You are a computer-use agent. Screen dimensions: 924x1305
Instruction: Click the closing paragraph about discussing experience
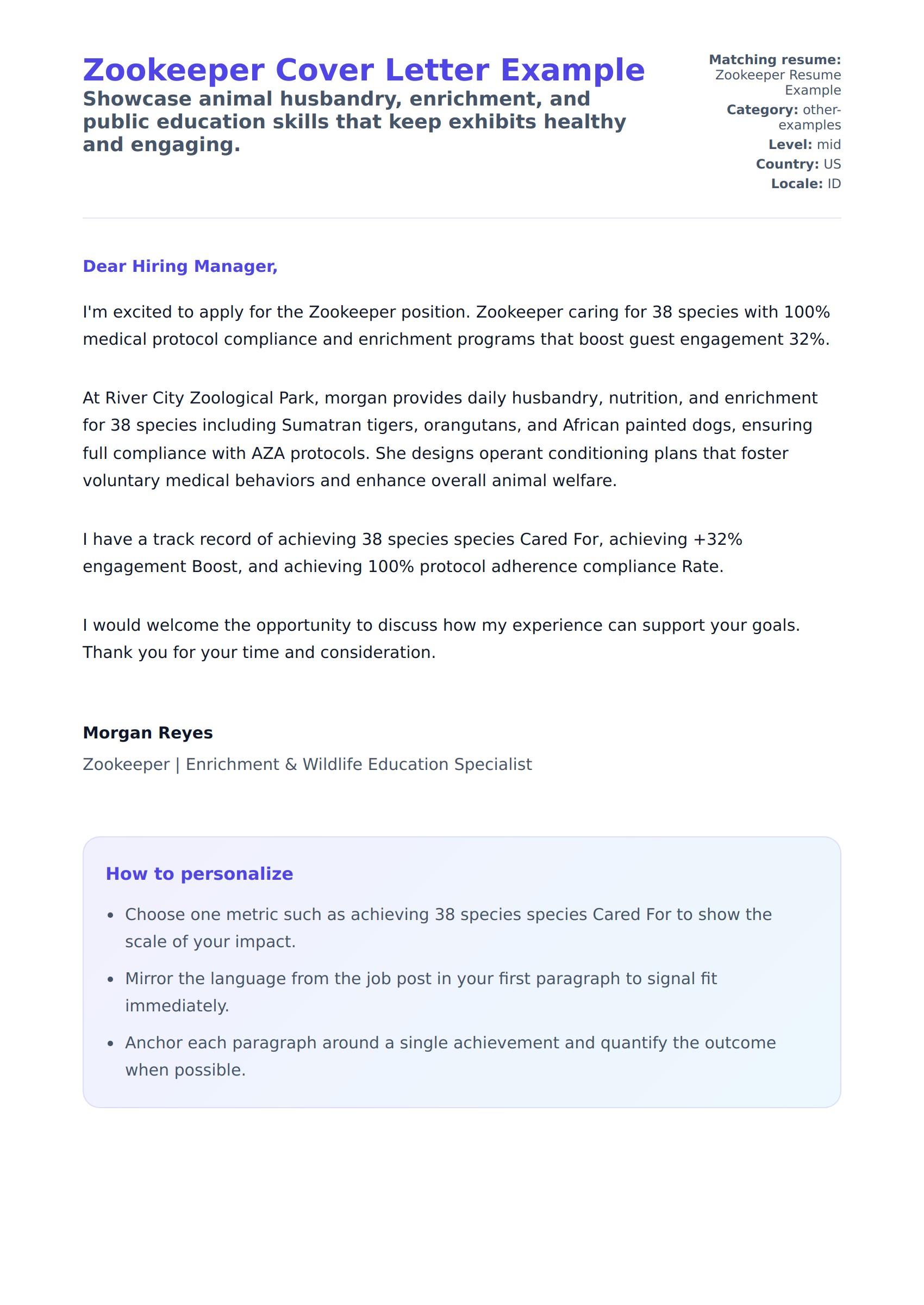point(441,638)
